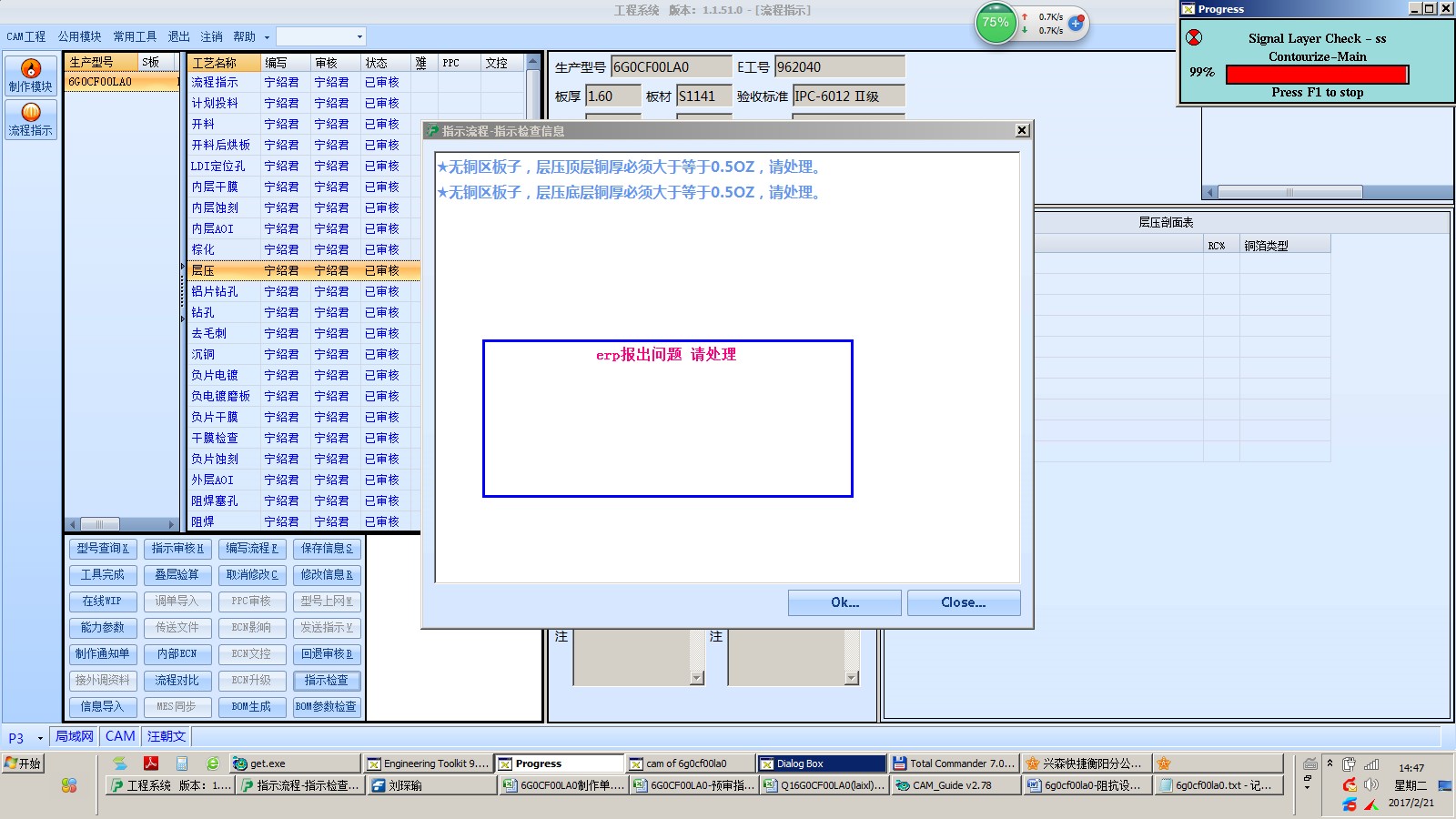
Task: Click the 注销 menu item
Action: click(x=211, y=36)
